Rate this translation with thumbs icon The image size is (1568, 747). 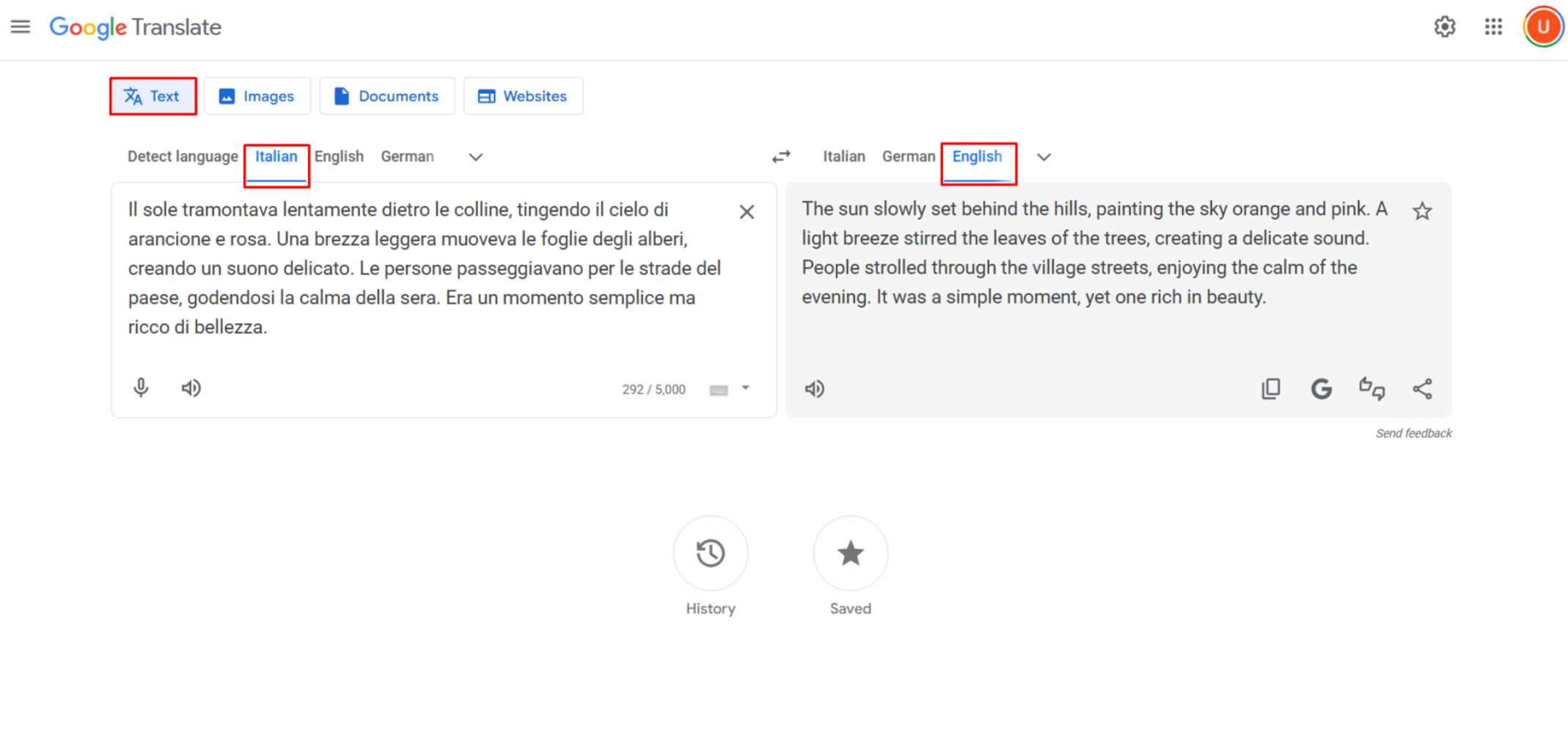point(1371,389)
